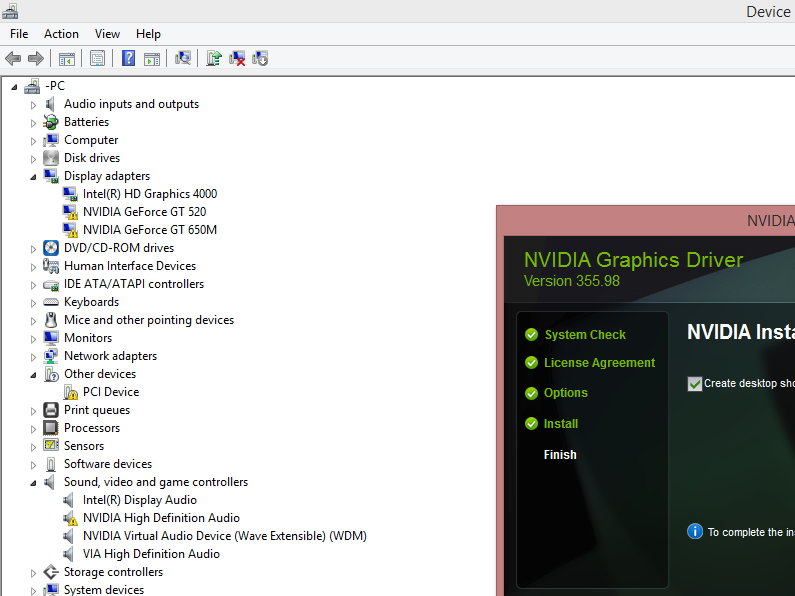Select Options step in NVIDIA installer

tap(566, 393)
